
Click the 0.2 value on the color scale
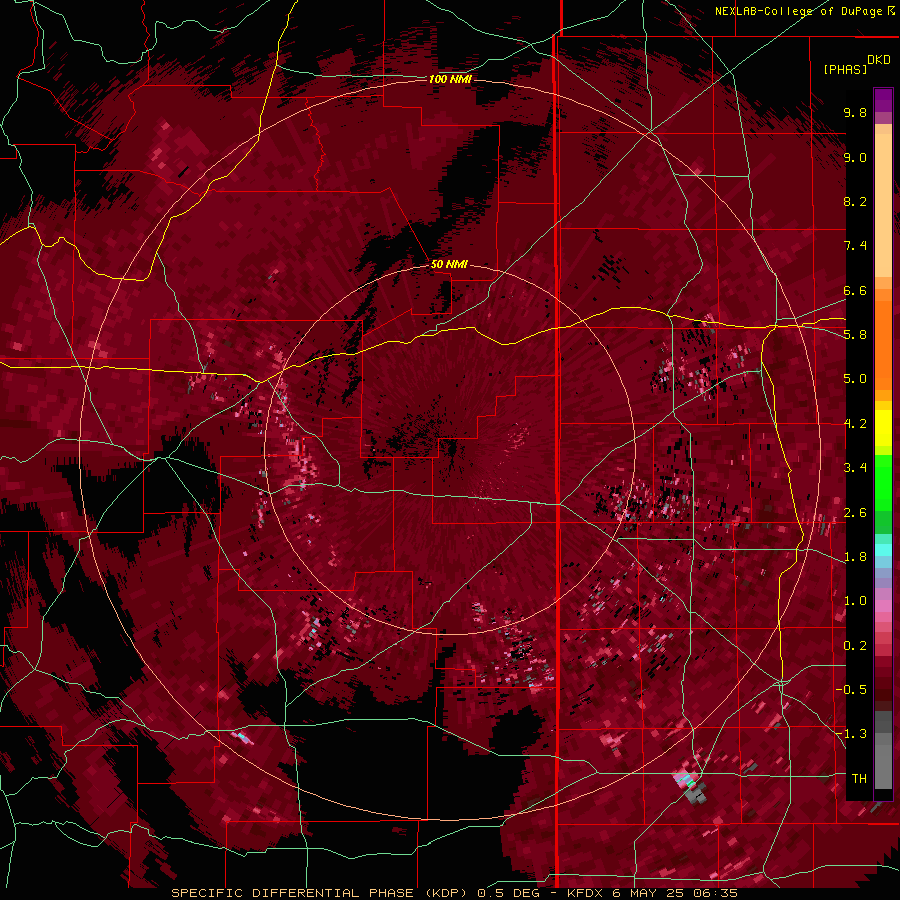coord(855,646)
